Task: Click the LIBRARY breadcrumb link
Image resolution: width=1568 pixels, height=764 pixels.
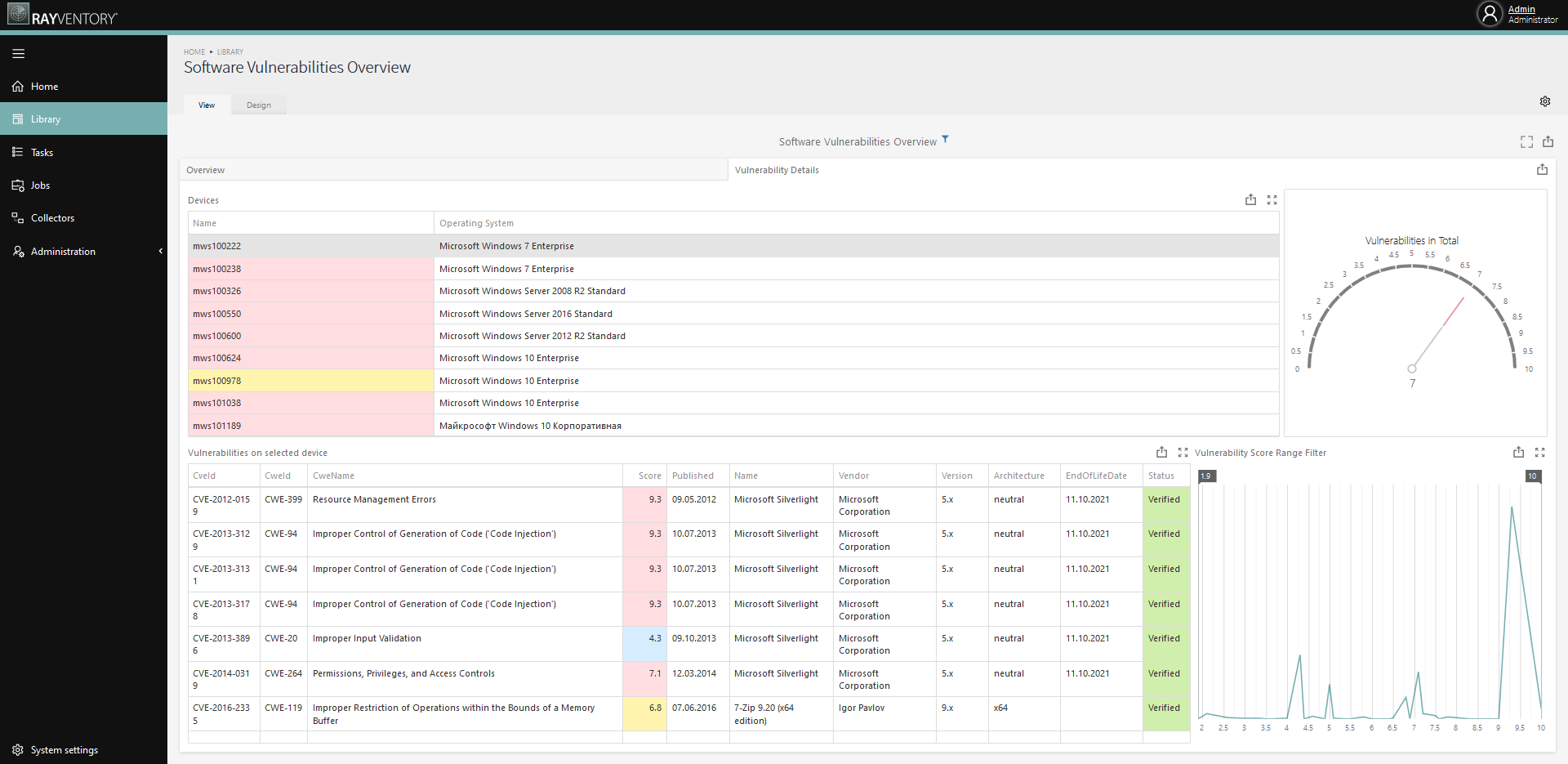Action: click(230, 51)
